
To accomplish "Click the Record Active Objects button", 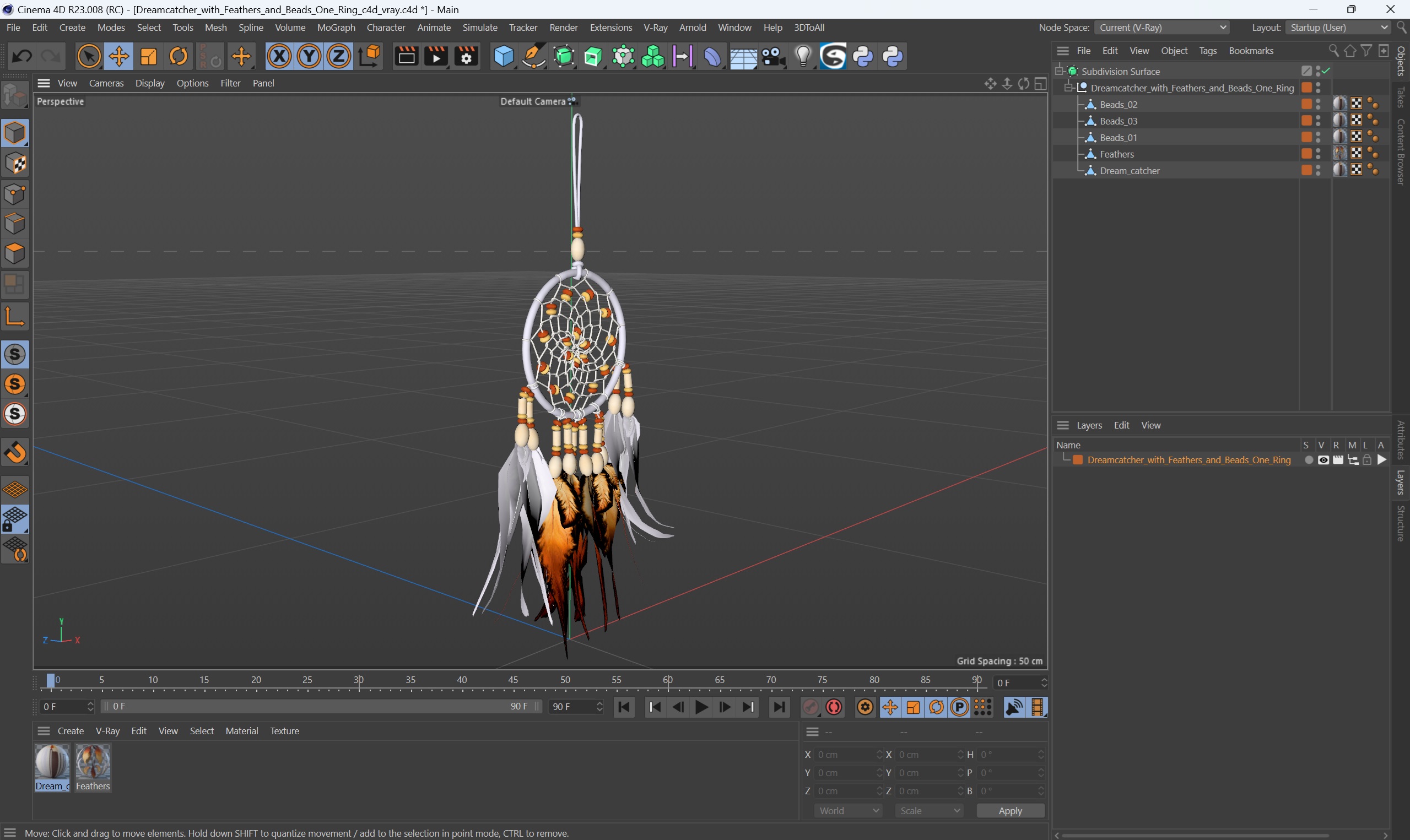I will tap(811, 707).
